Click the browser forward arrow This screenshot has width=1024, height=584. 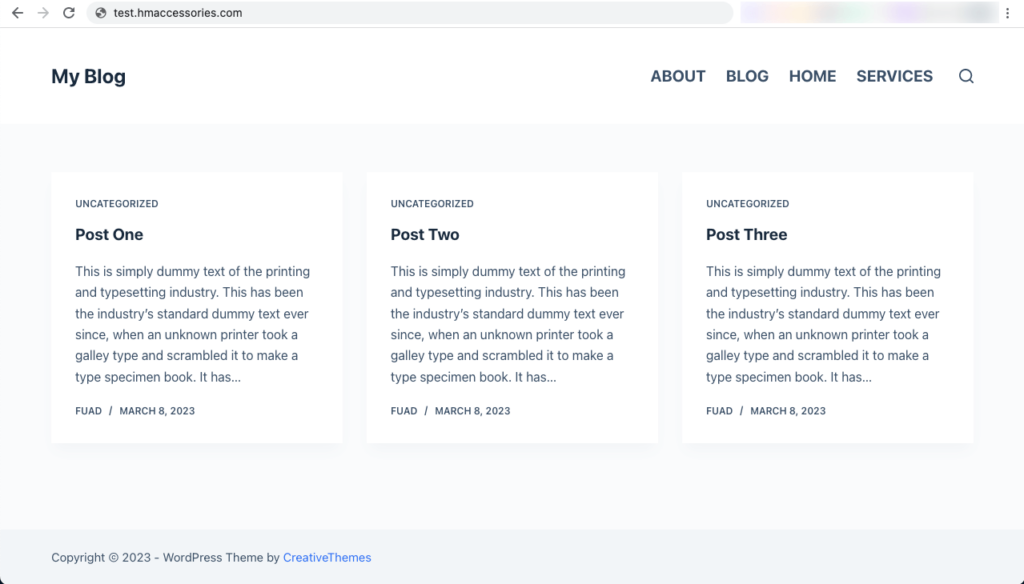point(43,13)
